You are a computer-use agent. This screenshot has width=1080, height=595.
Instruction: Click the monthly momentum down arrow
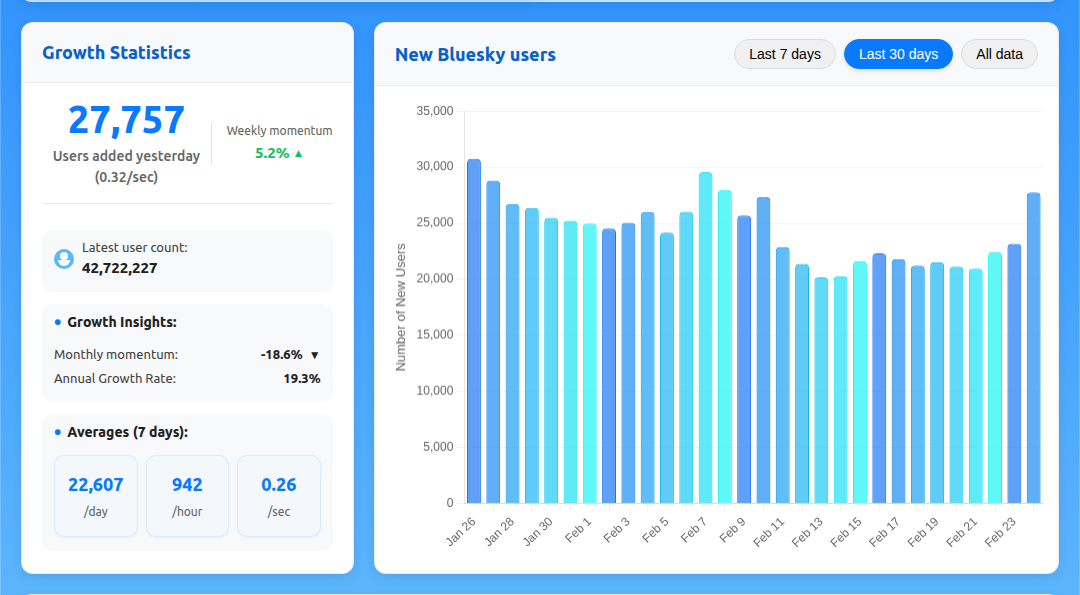[314, 355]
